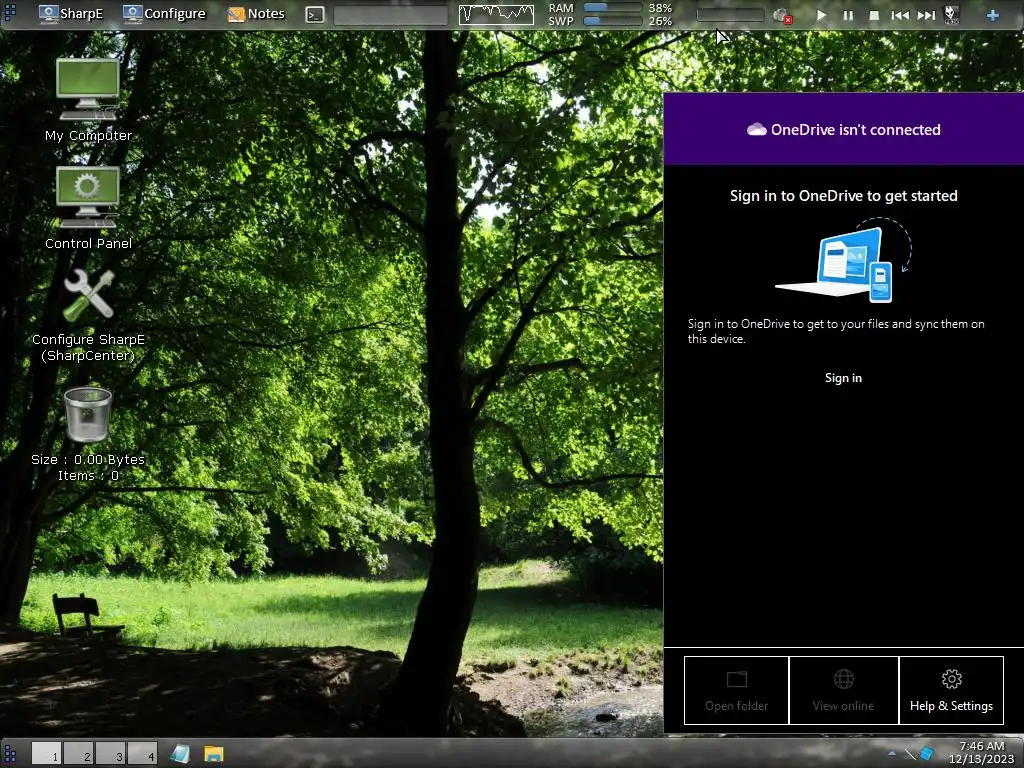Click the Open folder button in OneDrive
Viewport: 1024px width, 768px height.
pos(737,690)
